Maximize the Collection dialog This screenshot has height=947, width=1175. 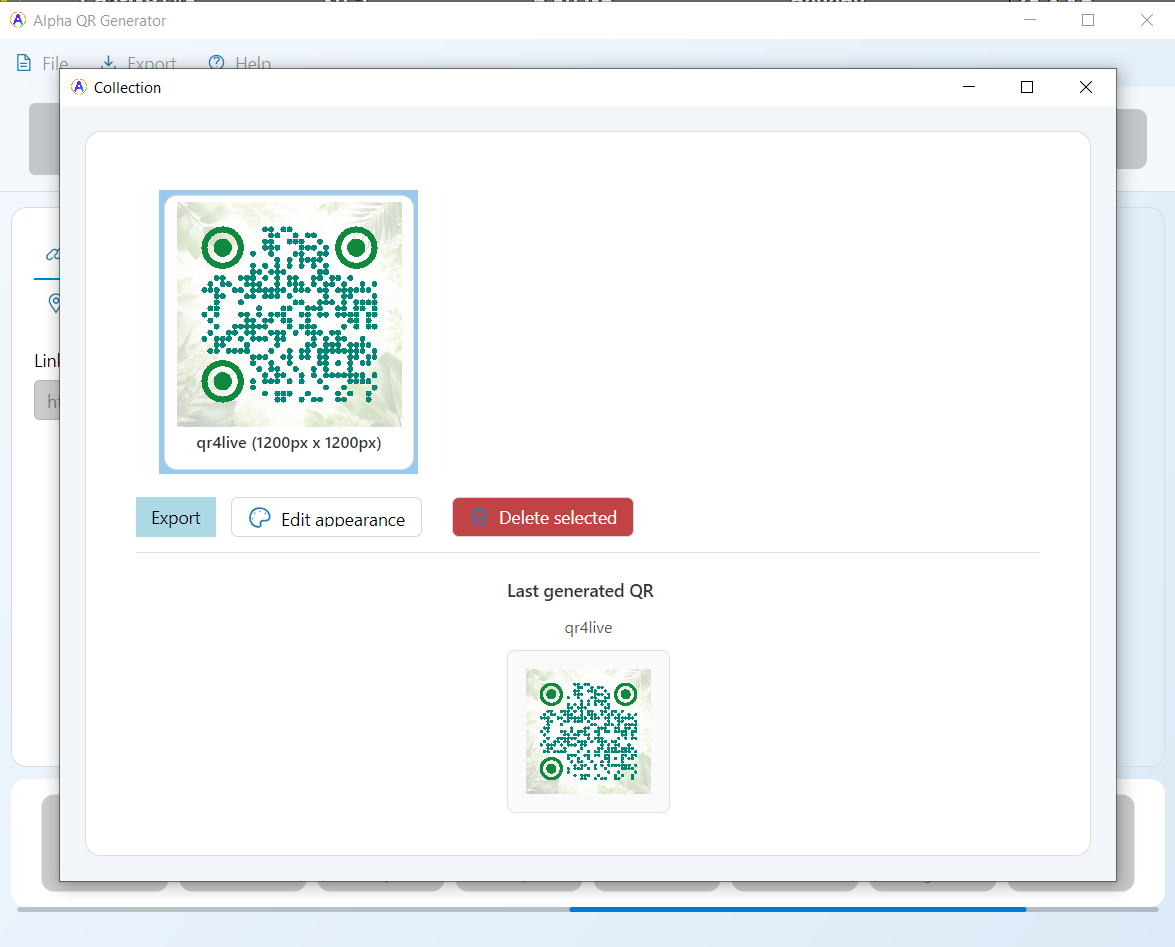click(1027, 87)
